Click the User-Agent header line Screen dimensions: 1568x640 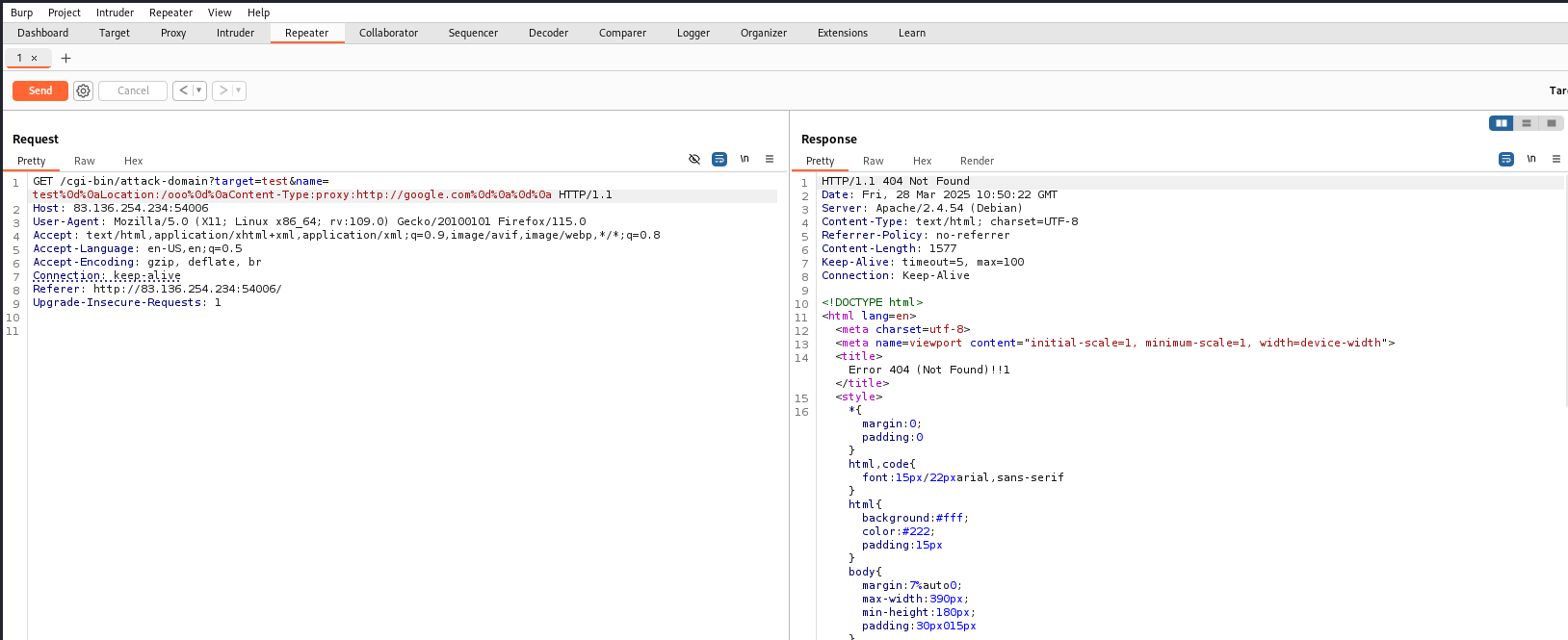click(x=309, y=221)
